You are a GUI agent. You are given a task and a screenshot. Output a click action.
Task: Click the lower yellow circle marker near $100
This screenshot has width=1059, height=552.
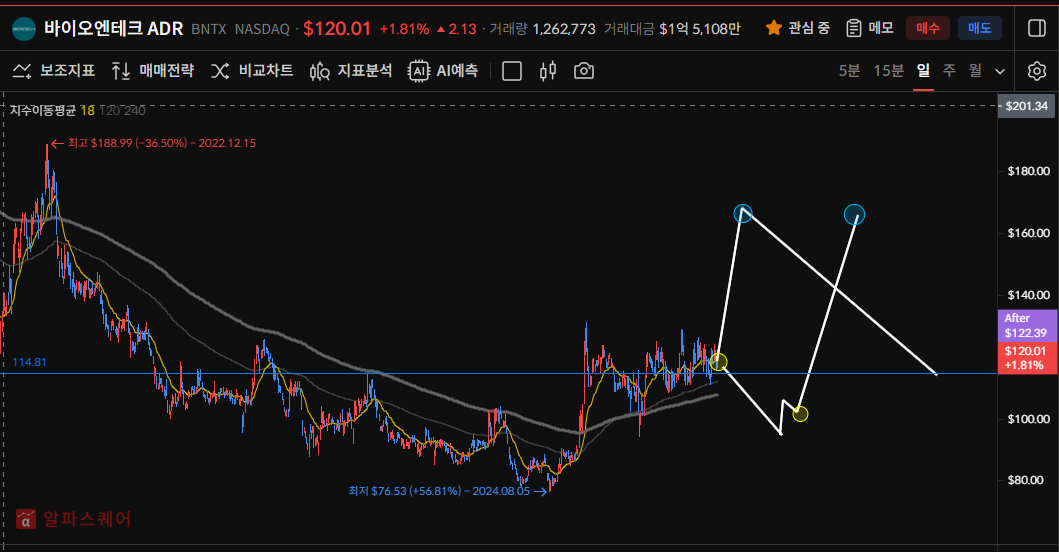800,413
